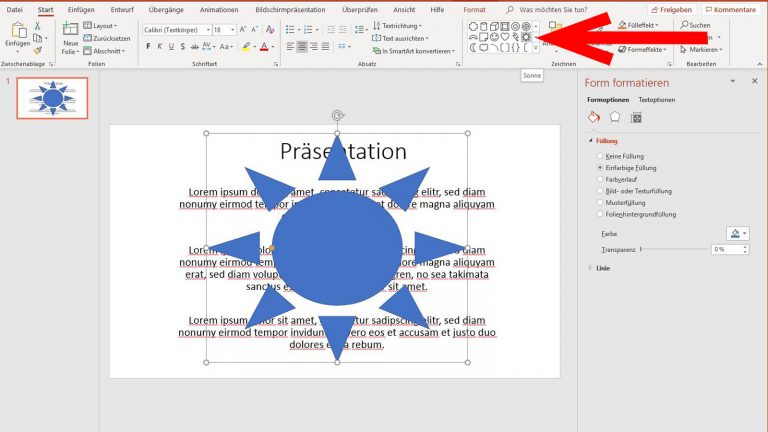The height and width of the screenshot is (432, 768).
Task: Increase font size with A-up icon
Action: point(243,30)
